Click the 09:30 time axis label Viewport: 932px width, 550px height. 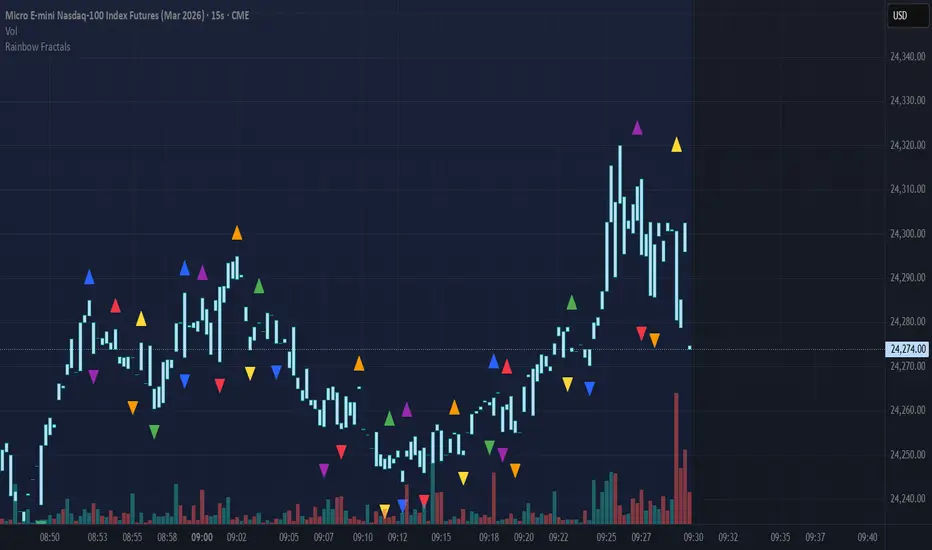pos(693,538)
